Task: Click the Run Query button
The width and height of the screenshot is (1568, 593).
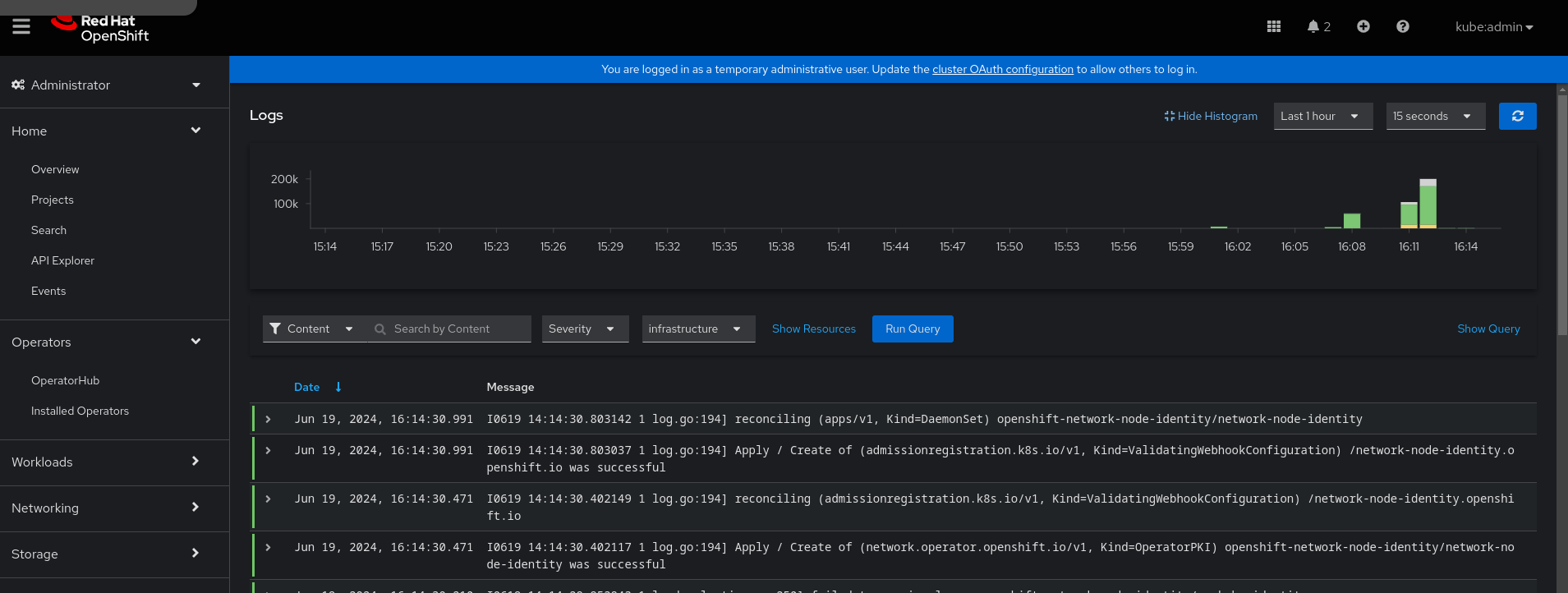Action: pyautogui.click(x=912, y=329)
